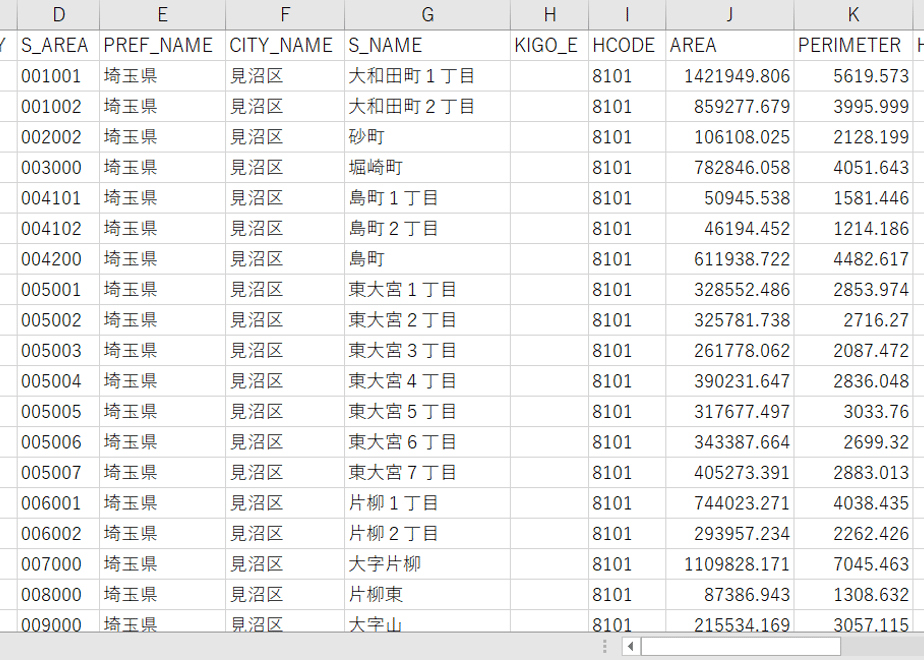Image resolution: width=924 pixels, height=660 pixels.
Task: Select HCODE cell in 大和田町１丁目 row
Action: click(627, 76)
